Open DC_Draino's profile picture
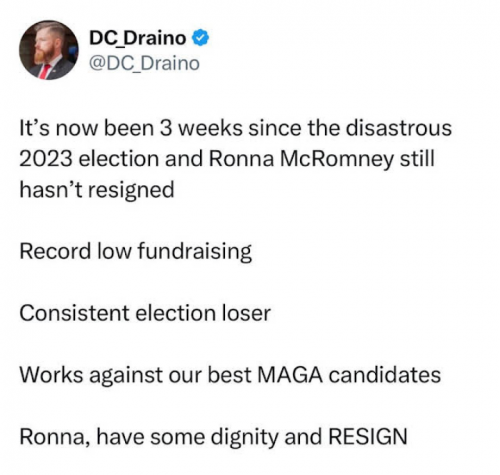The width and height of the screenshot is (500, 475). click(49, 50)
